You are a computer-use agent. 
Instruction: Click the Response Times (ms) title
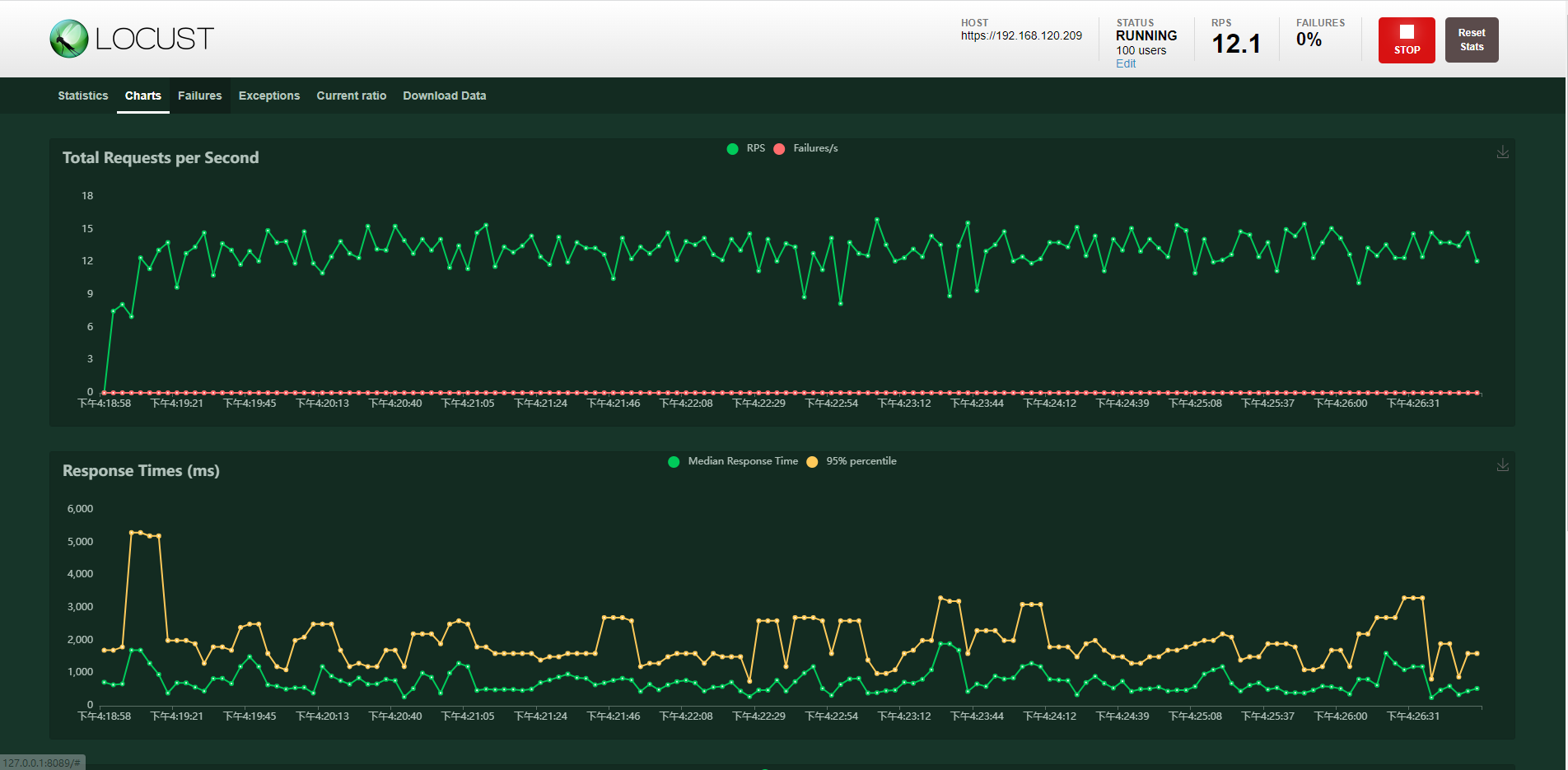[141, 471]
